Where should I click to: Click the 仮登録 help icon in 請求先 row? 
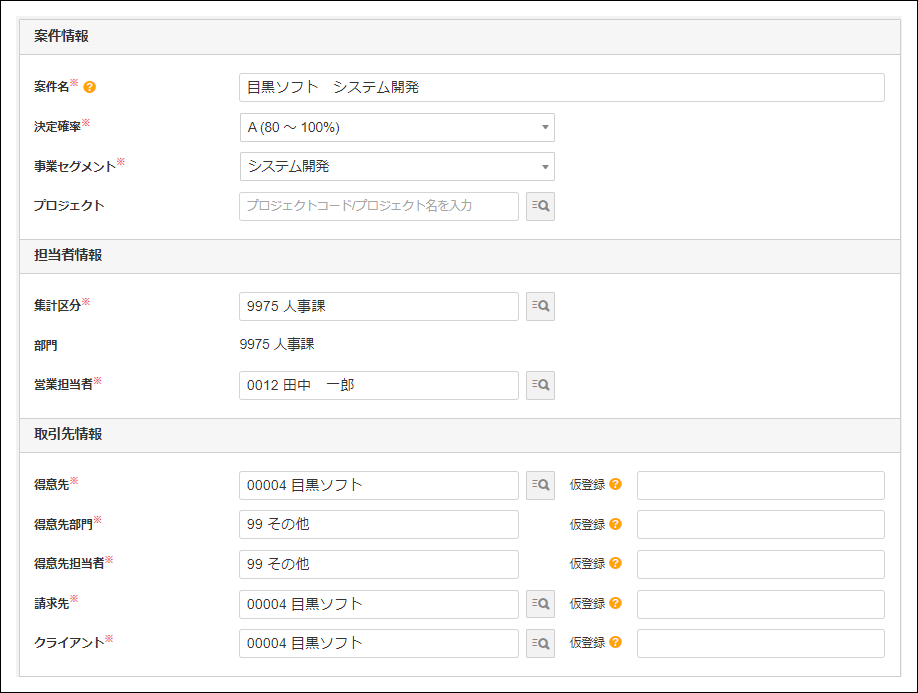[616, 604]
